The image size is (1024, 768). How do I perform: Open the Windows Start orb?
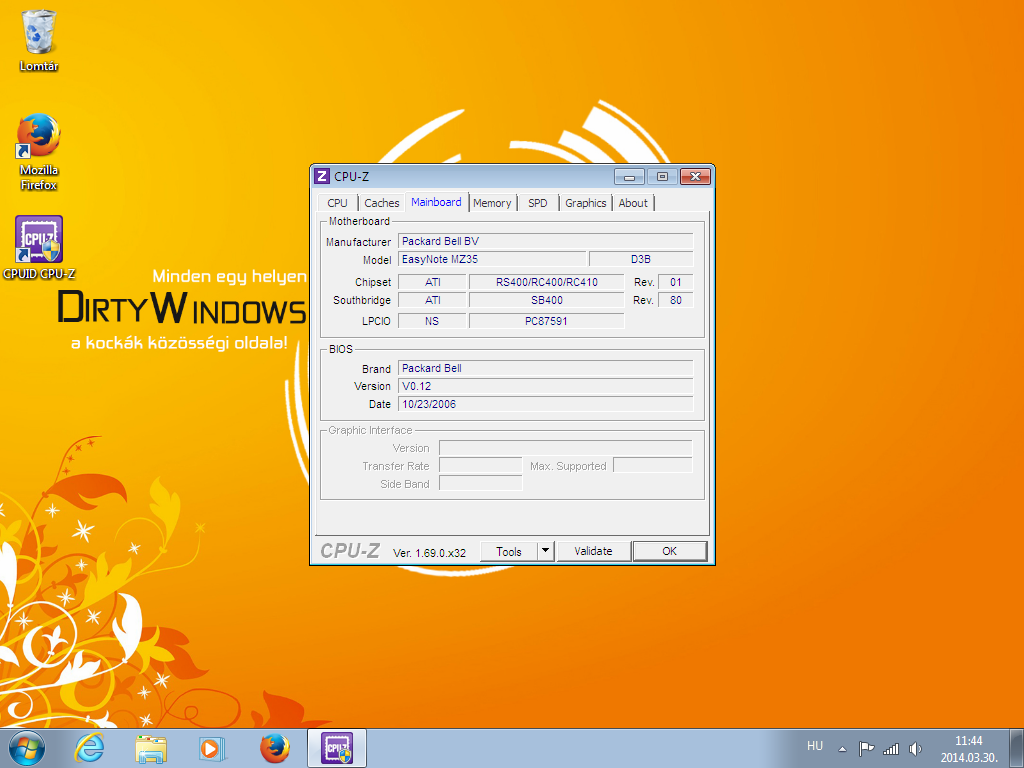pos(27,748)
